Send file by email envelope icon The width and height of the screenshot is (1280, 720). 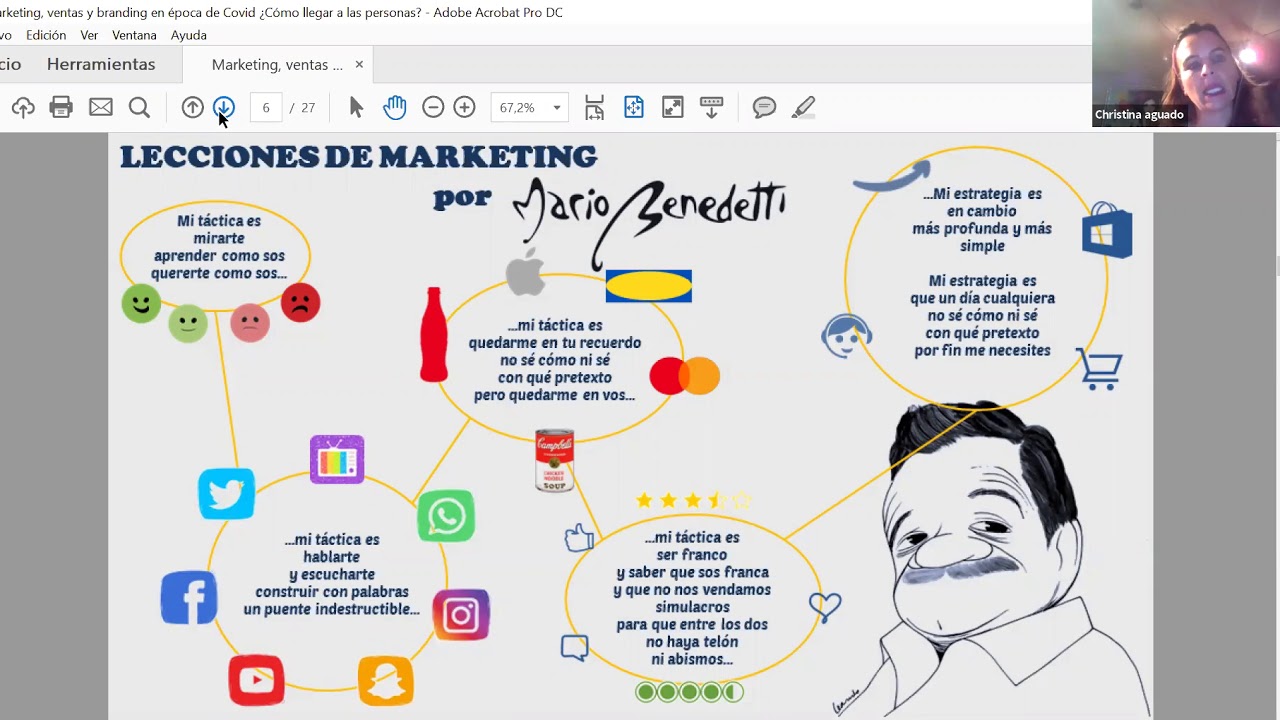[101, 107]
